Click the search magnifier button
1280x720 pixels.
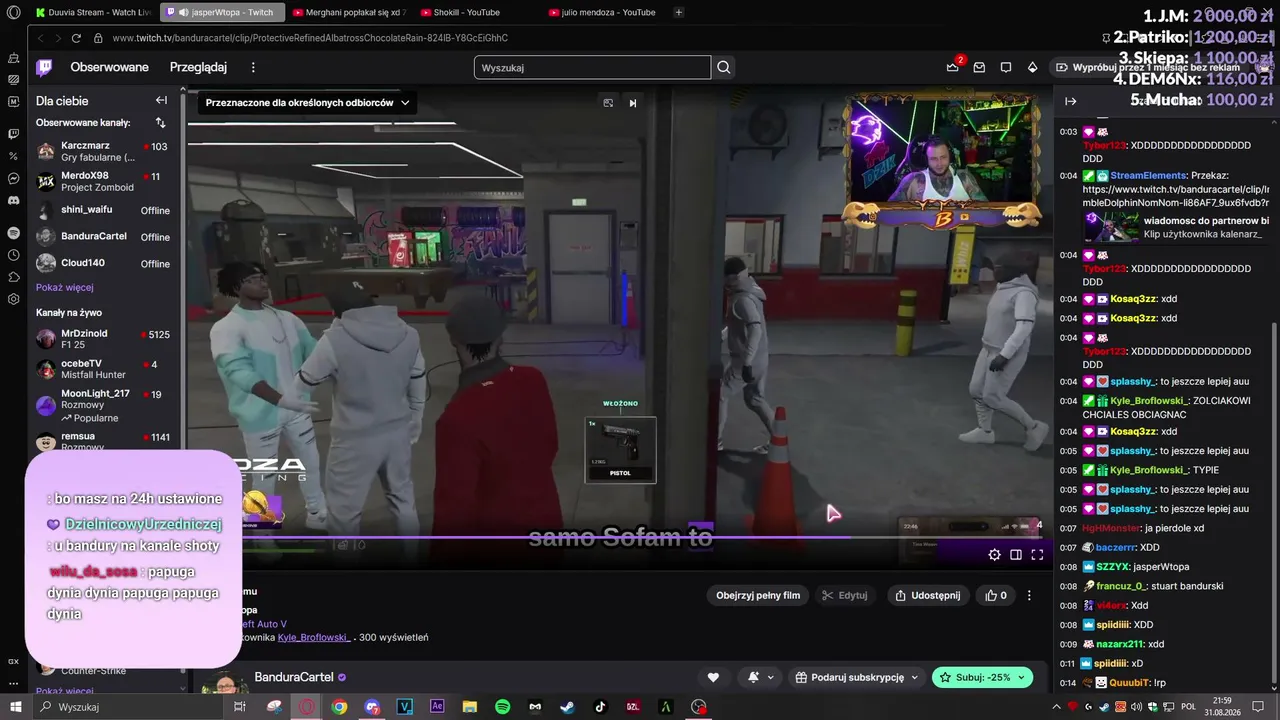click(724, 67)
